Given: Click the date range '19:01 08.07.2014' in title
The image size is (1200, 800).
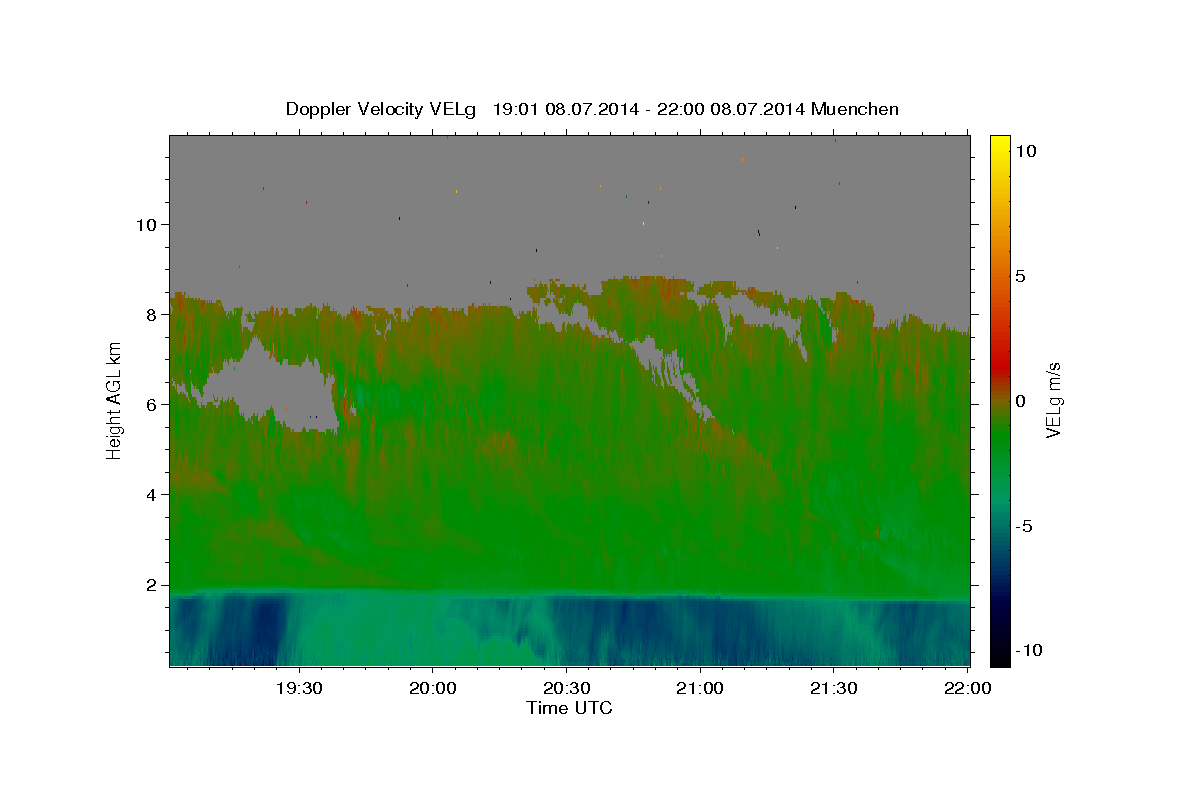Looking at the screenshot, I should click(x=564, y=109).
